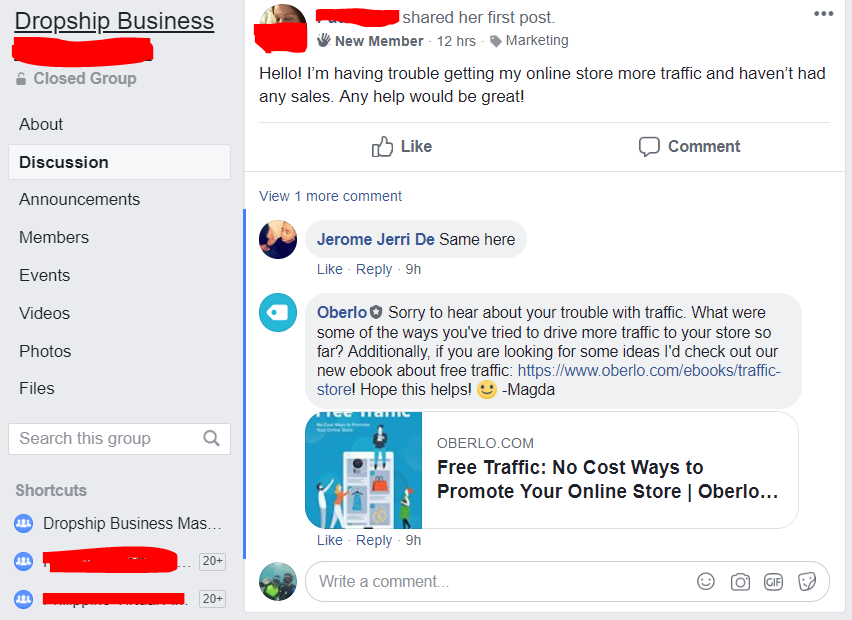Viewport: 852px width, 620px height.
Task: Attach a photo using the camera icon
Action: click(740, 582)
